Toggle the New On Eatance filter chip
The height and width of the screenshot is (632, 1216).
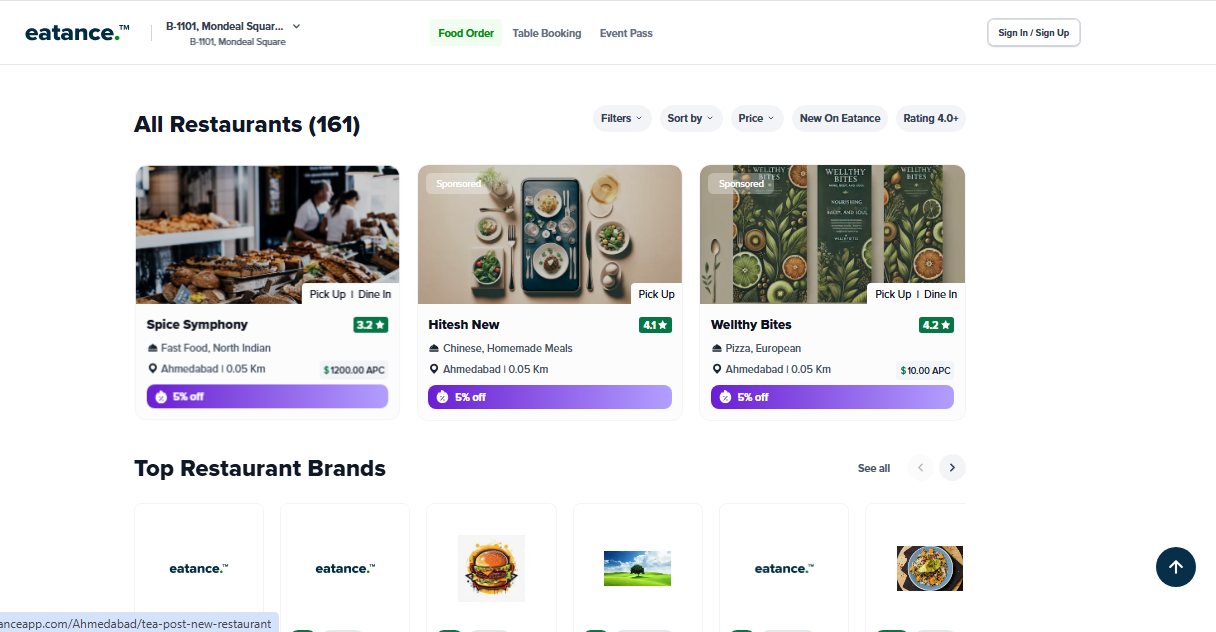840,118
